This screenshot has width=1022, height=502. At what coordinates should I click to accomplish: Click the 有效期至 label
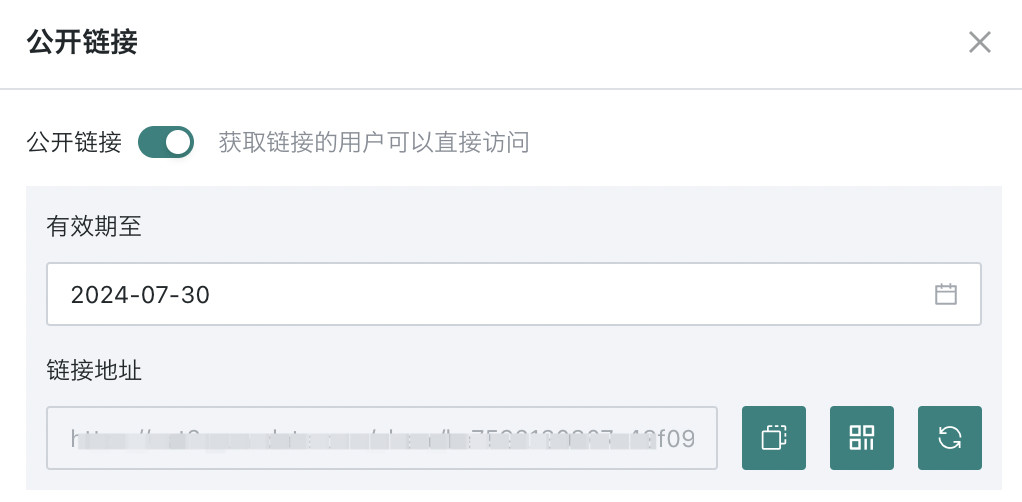point(94,227)
